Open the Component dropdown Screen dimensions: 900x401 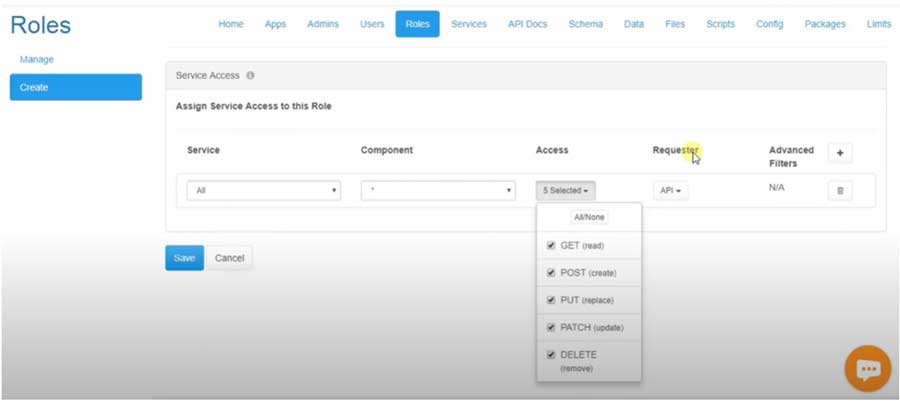tap(437, 190)
